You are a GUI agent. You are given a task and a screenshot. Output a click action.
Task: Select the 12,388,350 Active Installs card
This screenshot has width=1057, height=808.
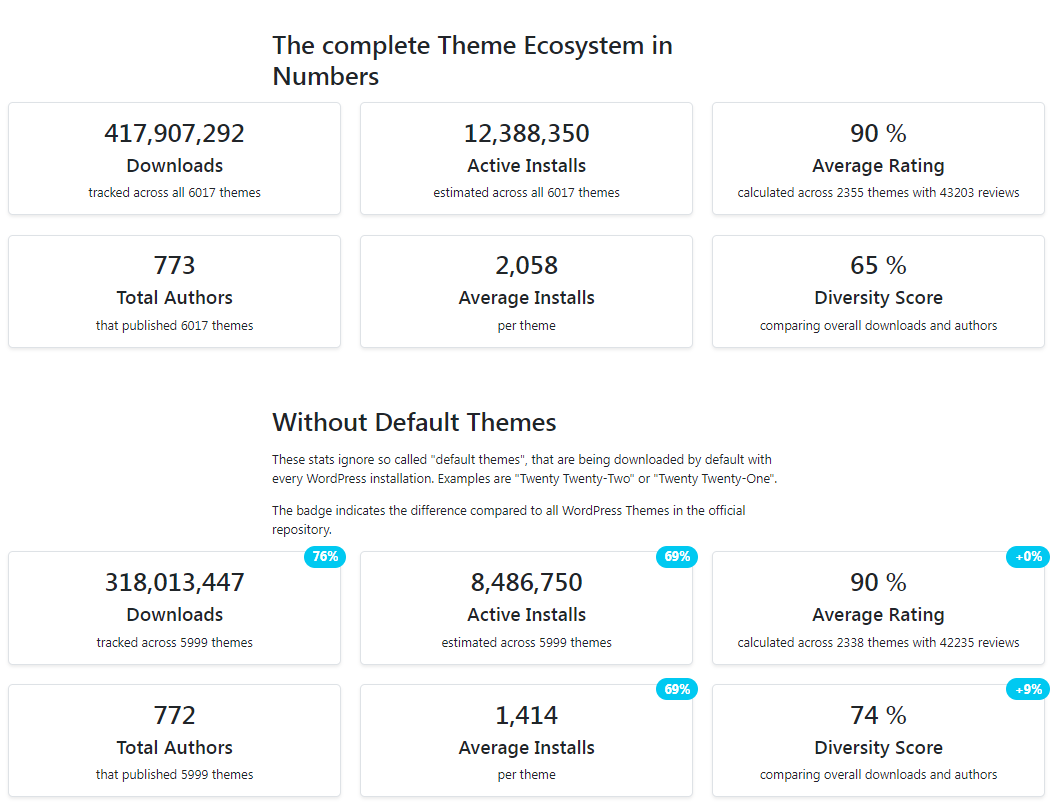[526, 158]
